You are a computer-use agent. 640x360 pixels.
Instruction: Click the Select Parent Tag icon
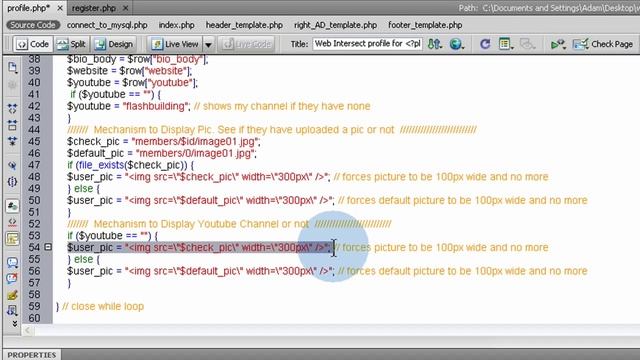(12, 165)
